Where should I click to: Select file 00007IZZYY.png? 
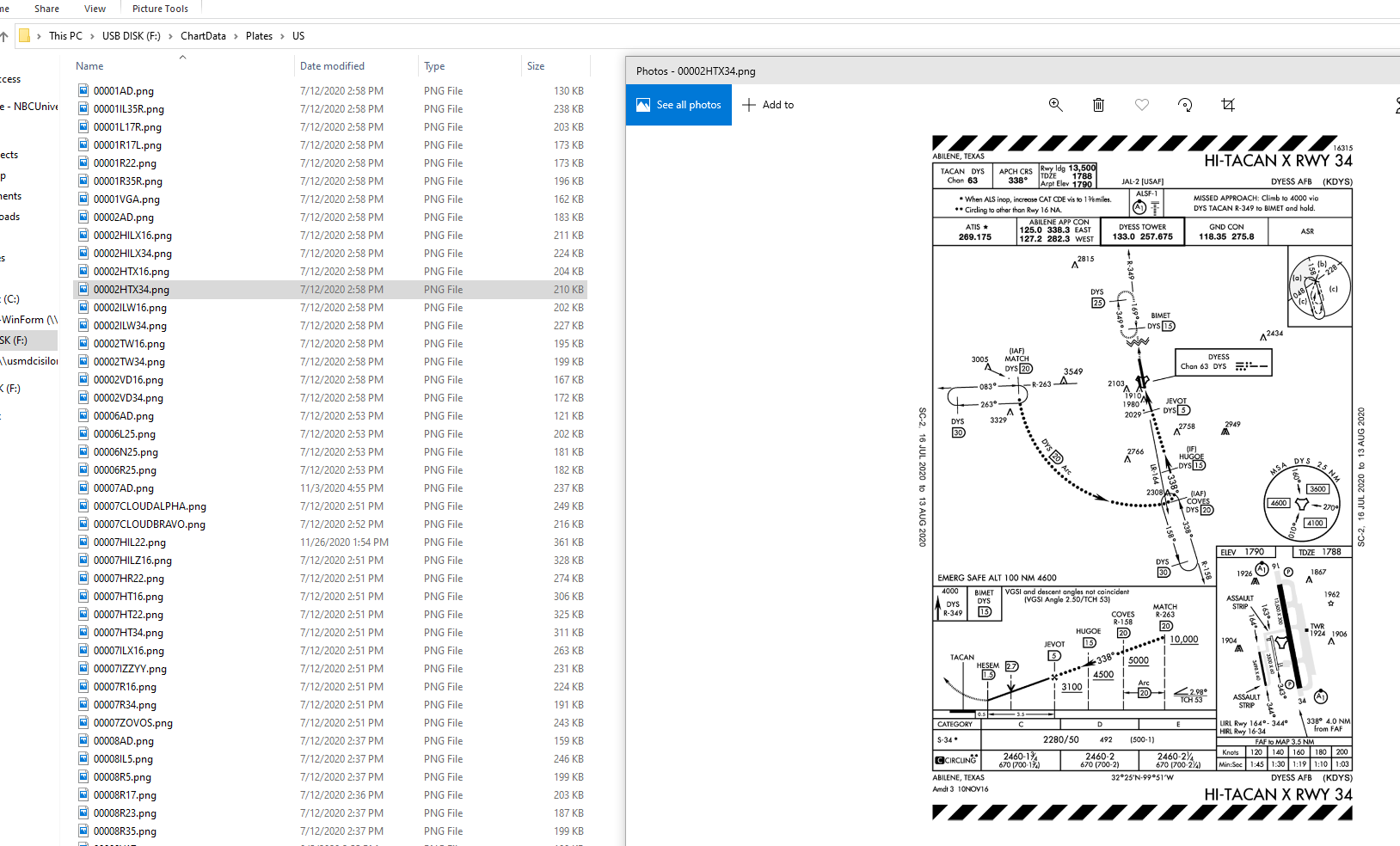pyautogui.click(x=130, y=669)
